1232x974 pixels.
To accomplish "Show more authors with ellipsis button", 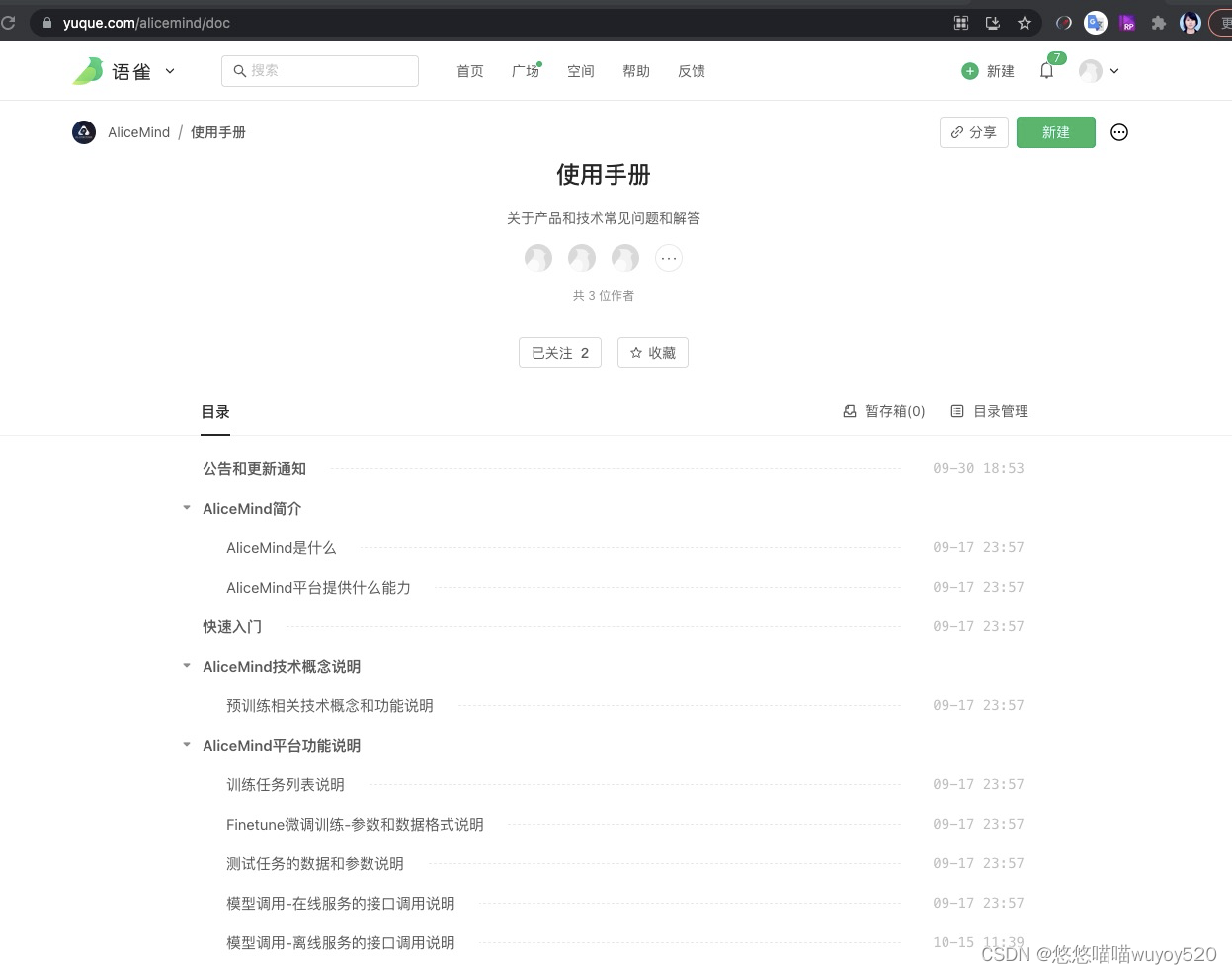I will click(x=669, y=258).
